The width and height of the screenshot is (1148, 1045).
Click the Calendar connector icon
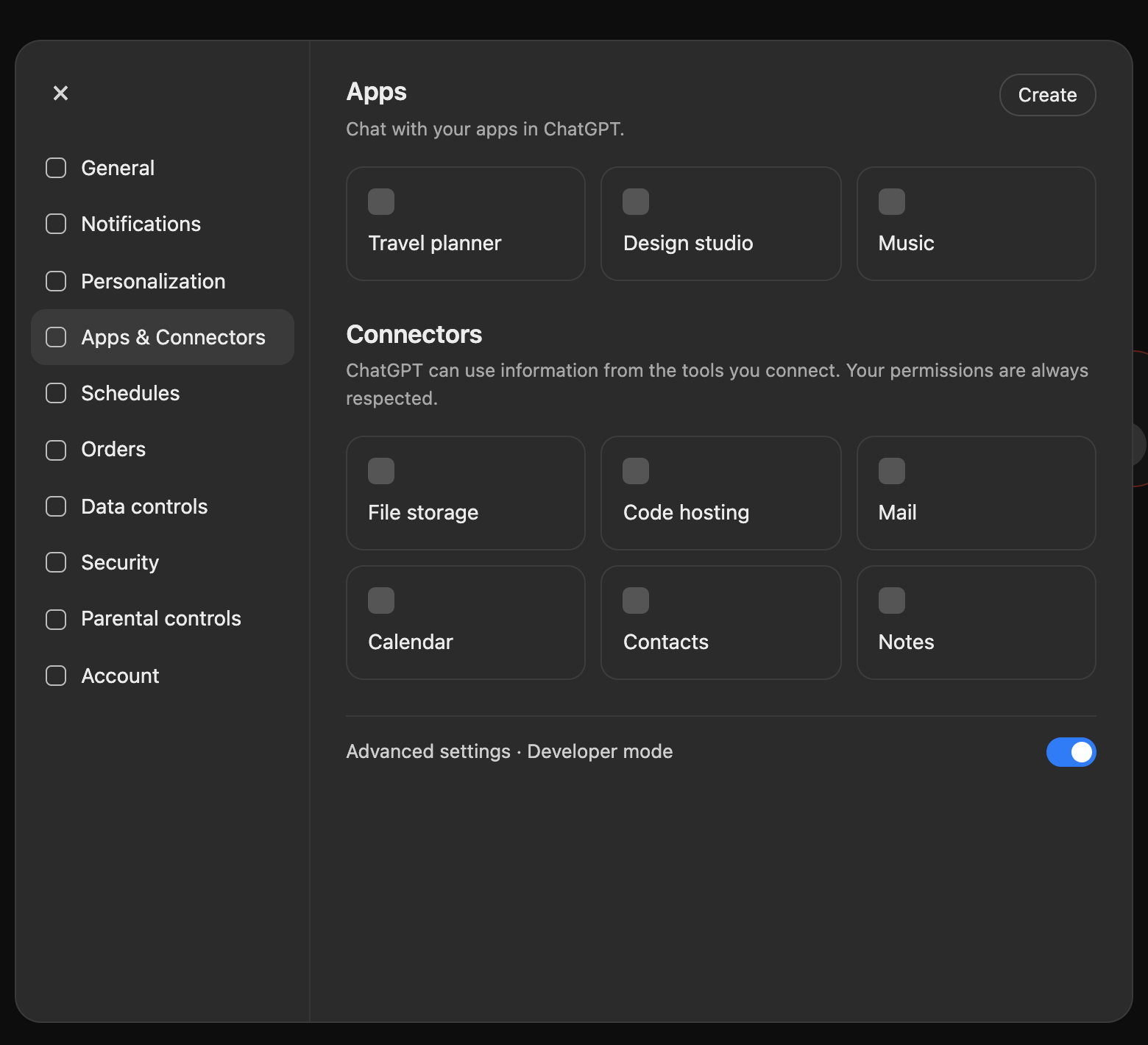tap(381, 601)
